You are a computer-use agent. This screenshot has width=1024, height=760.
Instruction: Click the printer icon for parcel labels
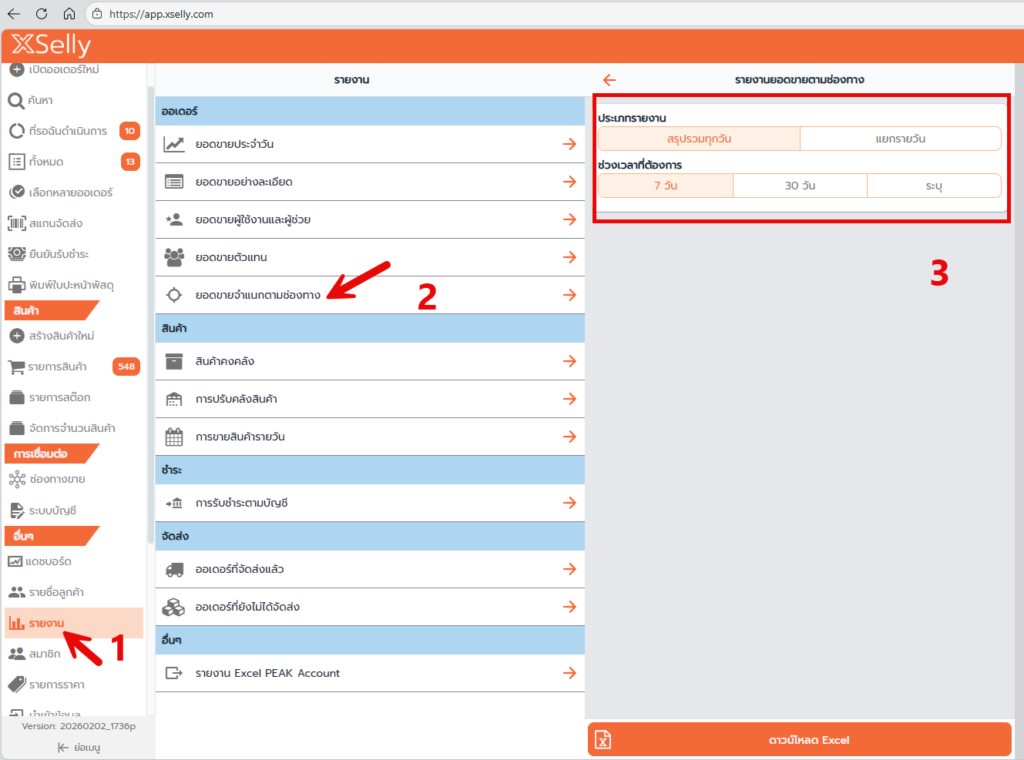tap(16, 285)
